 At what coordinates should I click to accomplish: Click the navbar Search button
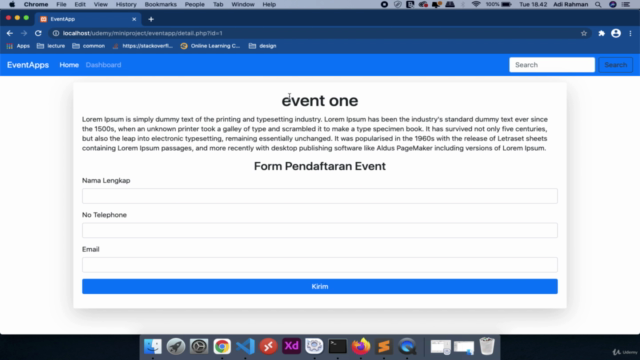click(x=616, y=65)
